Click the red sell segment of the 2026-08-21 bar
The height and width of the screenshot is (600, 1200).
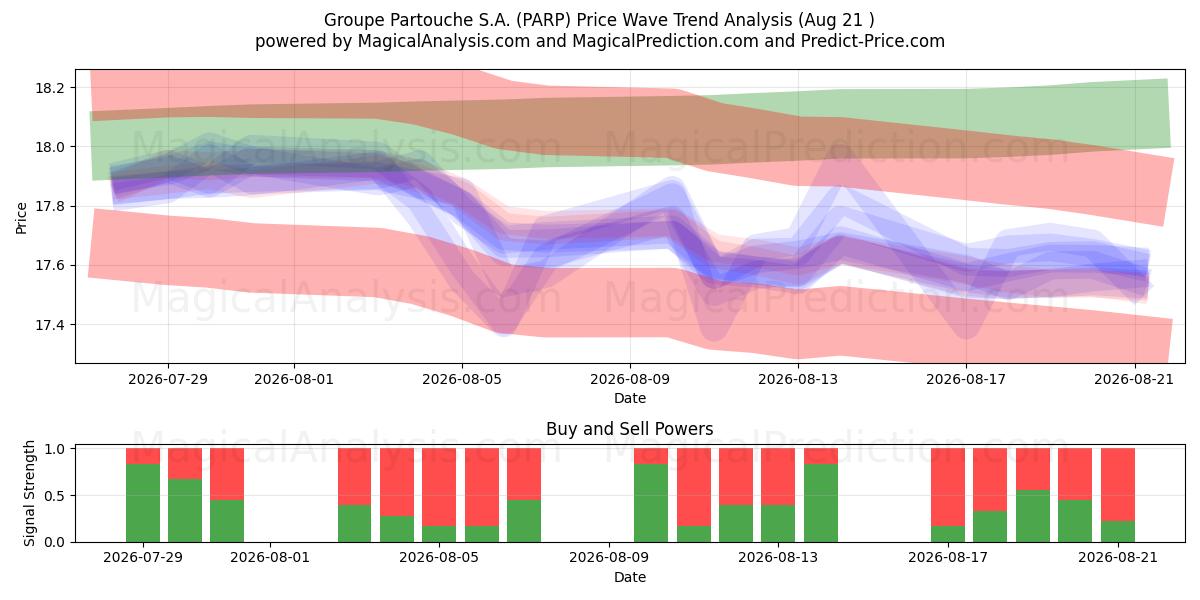tap(1117, 485)
